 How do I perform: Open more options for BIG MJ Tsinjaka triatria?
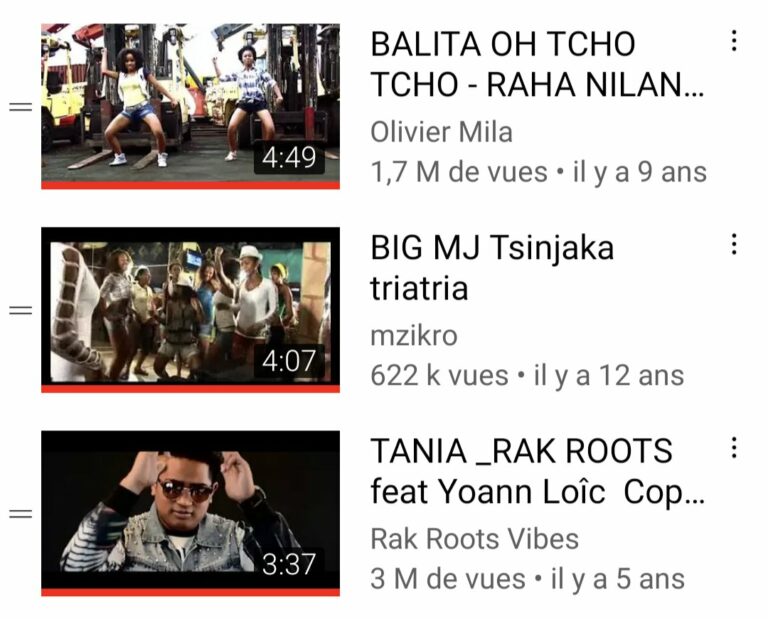[733, 244]
